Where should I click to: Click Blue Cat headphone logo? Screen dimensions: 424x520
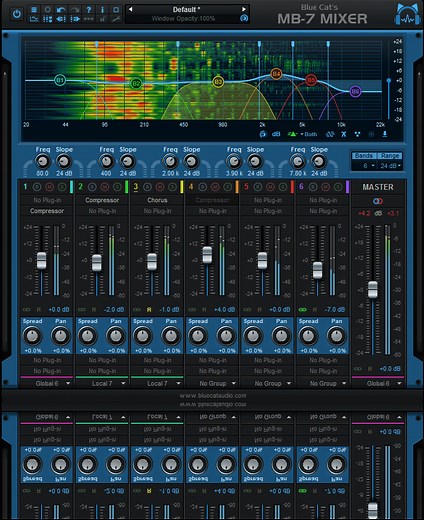pos(407,15)
